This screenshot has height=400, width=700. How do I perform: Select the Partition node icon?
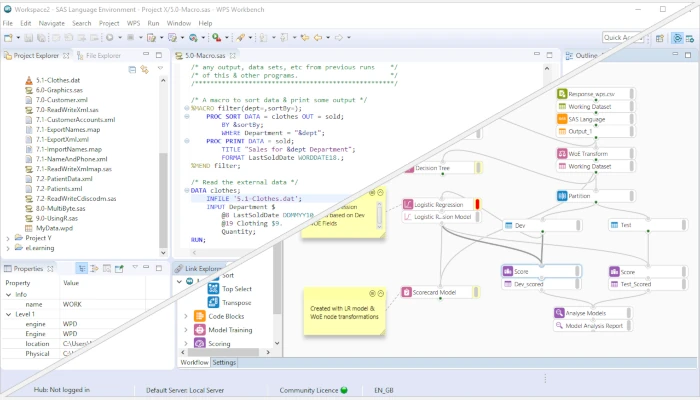pos(562,196)
